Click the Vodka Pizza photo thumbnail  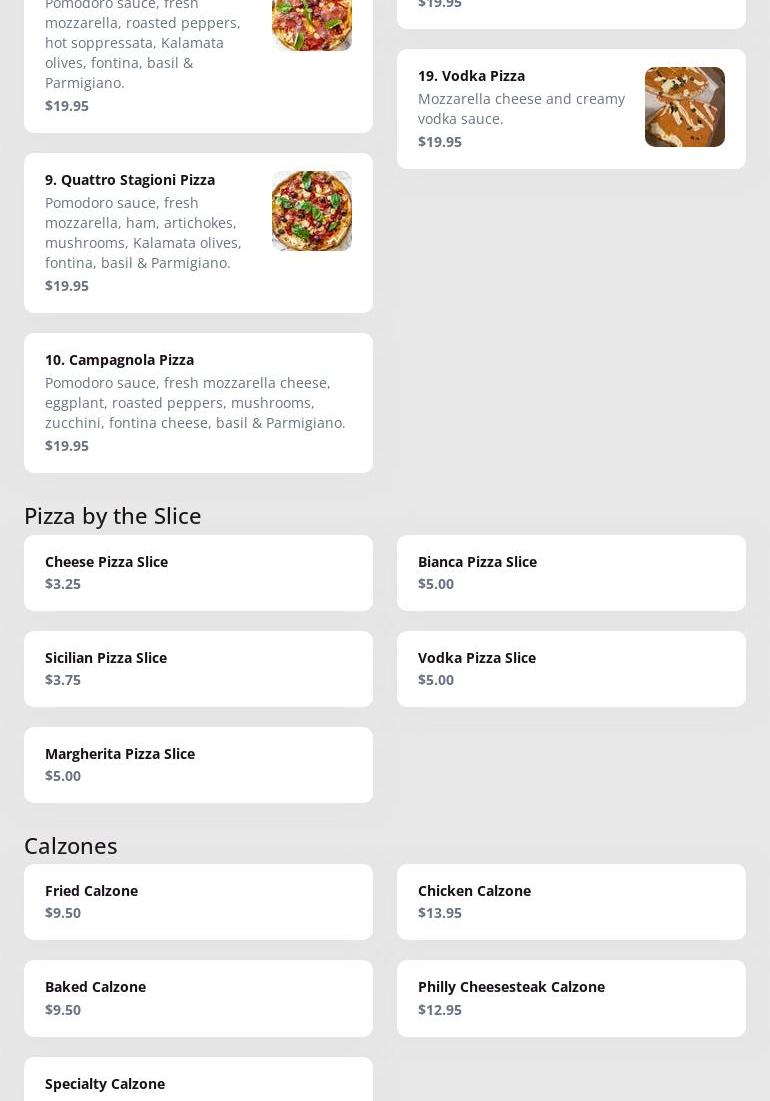pos(684,107)
